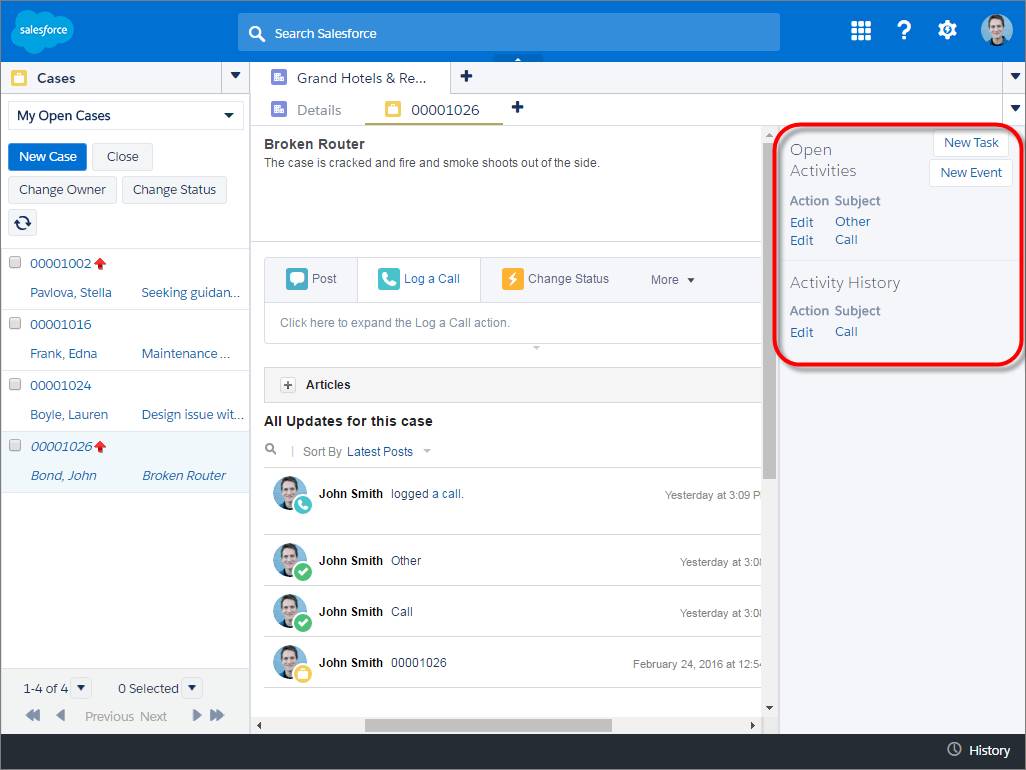Open the 1-4 of 4 records dropdown
The height and width of the screenshot is (770, 1026).
coord(81,688)
